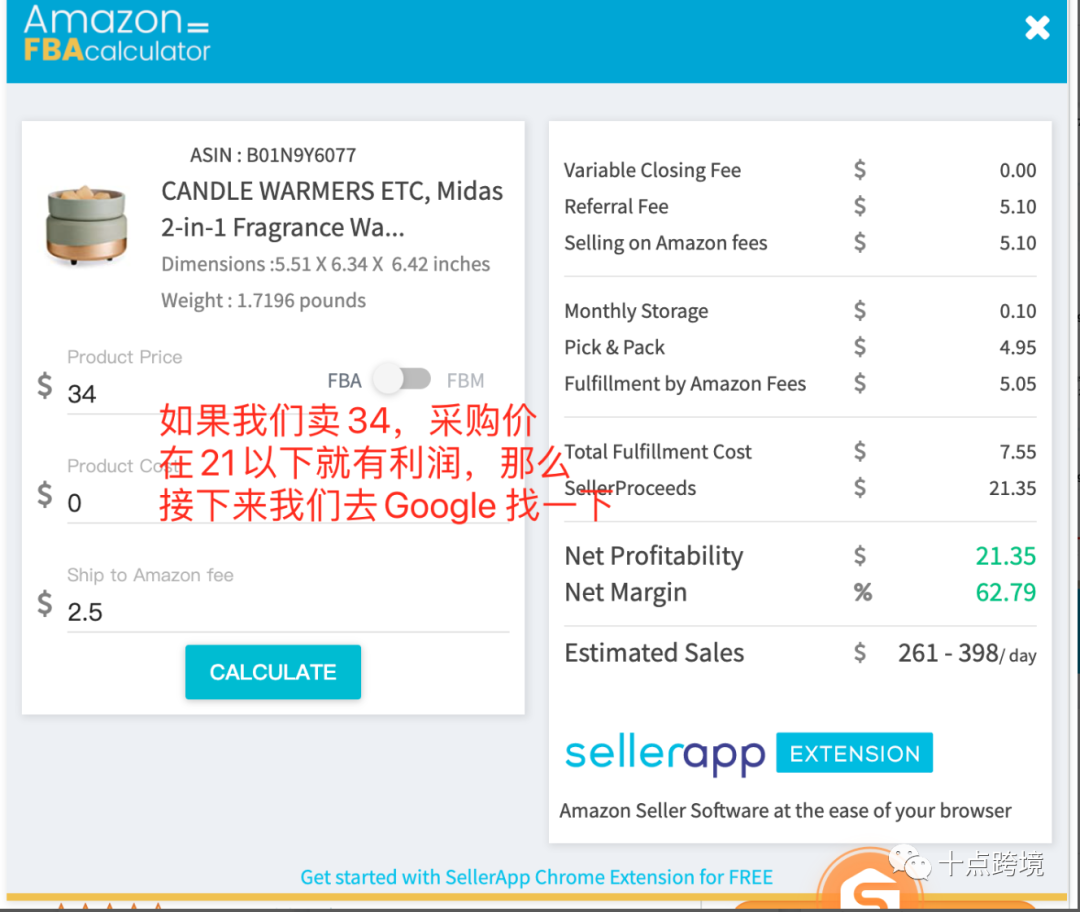Click the FBM label beside the switch

tap(465, 380)
